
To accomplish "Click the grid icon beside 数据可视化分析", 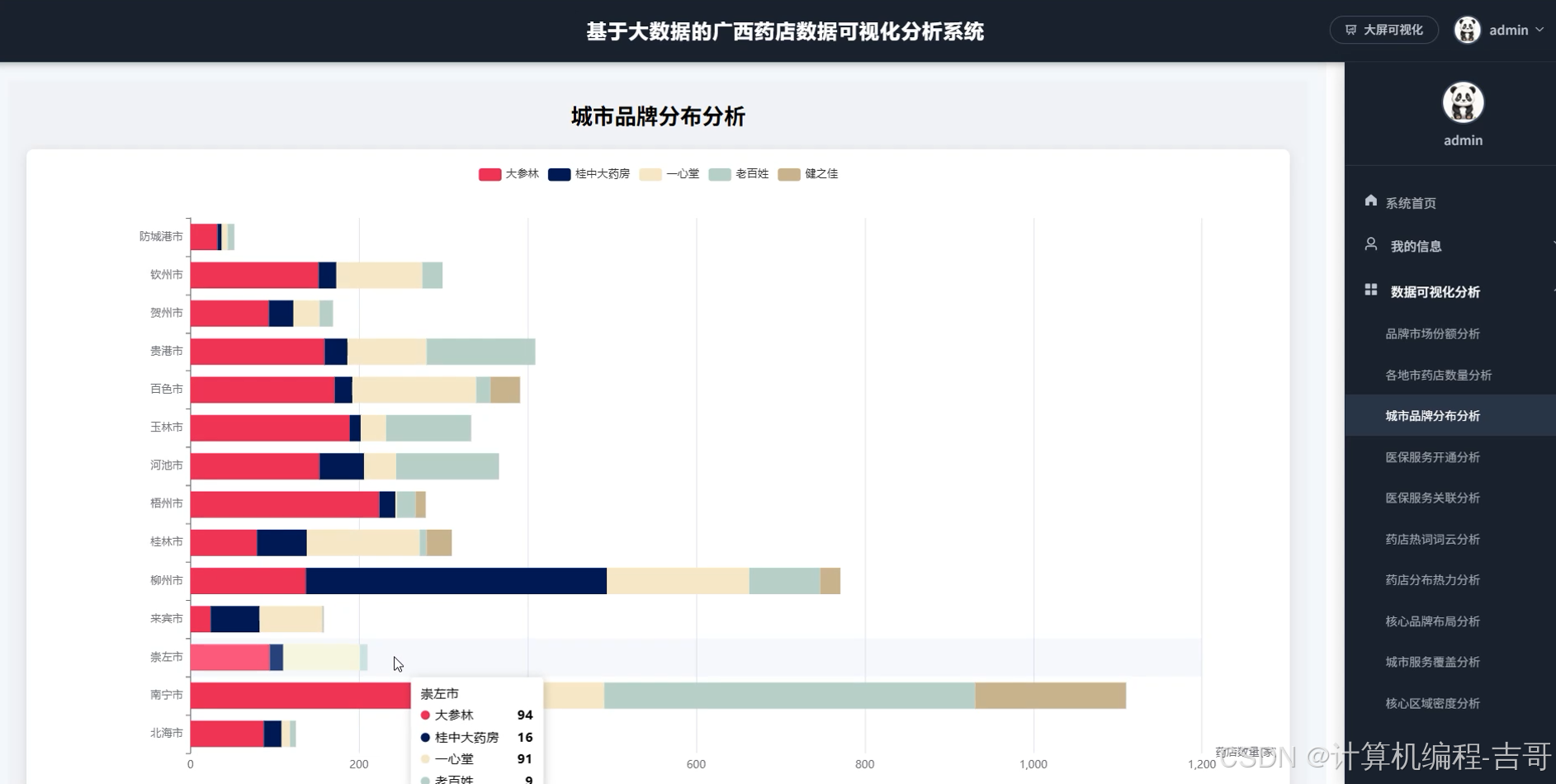I will click(x=1371, y=290).
